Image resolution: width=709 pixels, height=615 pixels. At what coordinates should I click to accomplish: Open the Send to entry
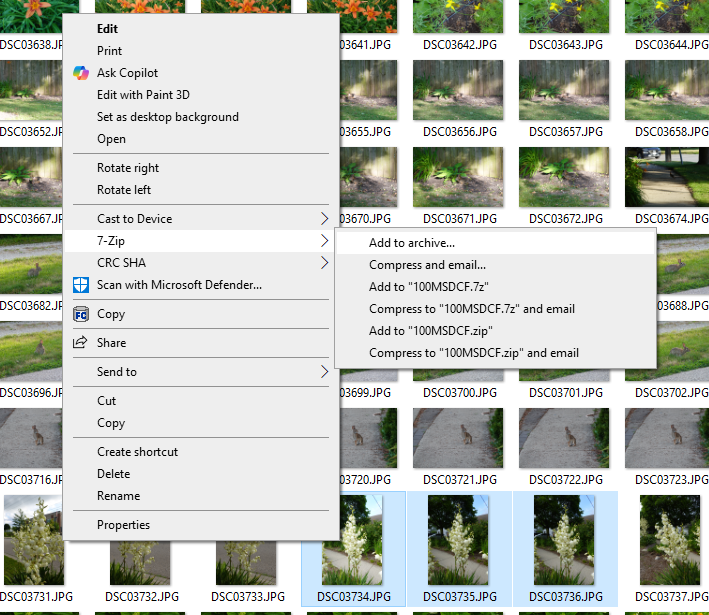click(201, 372)
